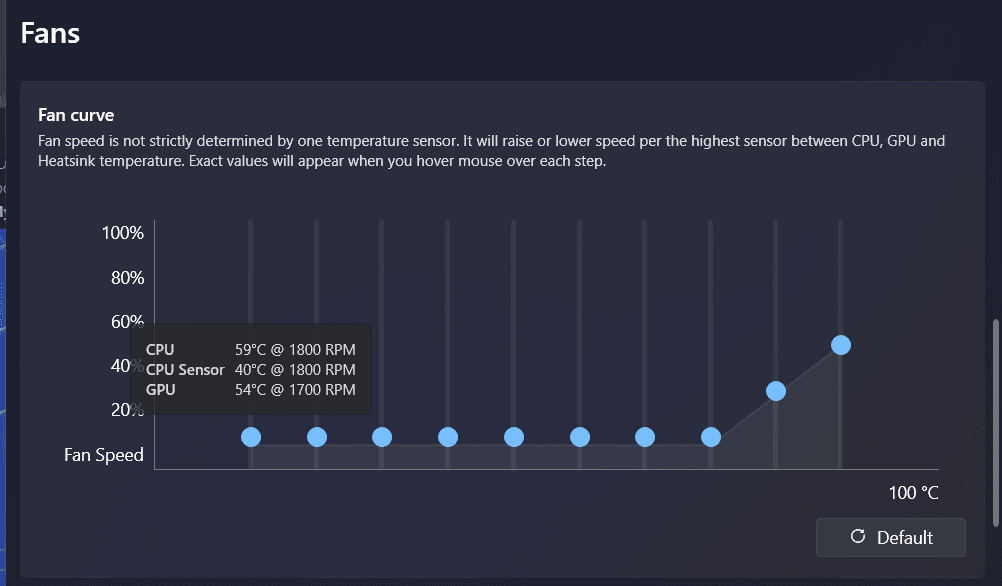Reset the fan curve with Default button
1002x586 pixels.
point(890,537)
